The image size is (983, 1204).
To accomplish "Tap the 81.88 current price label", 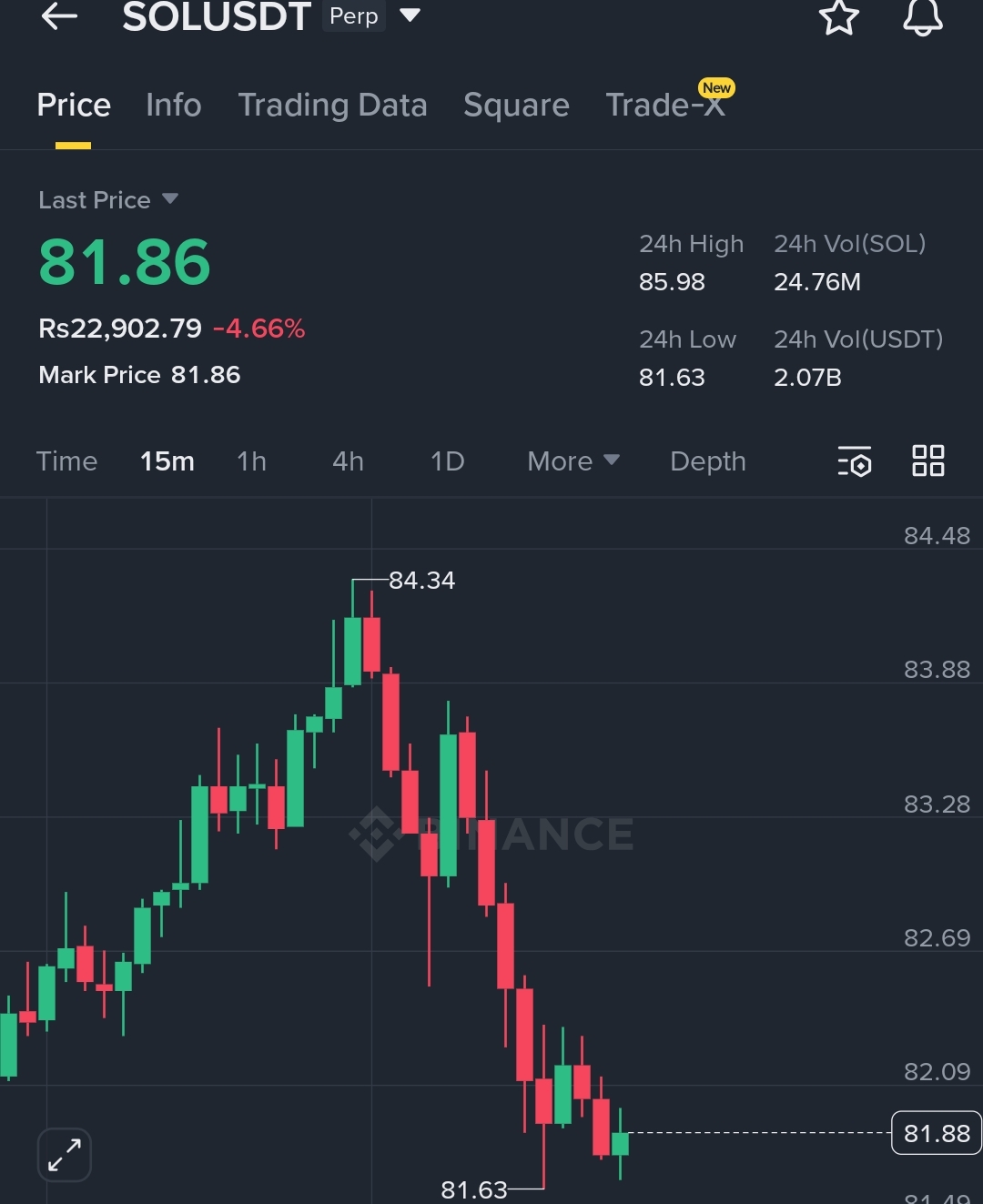I will (937, 1133).
